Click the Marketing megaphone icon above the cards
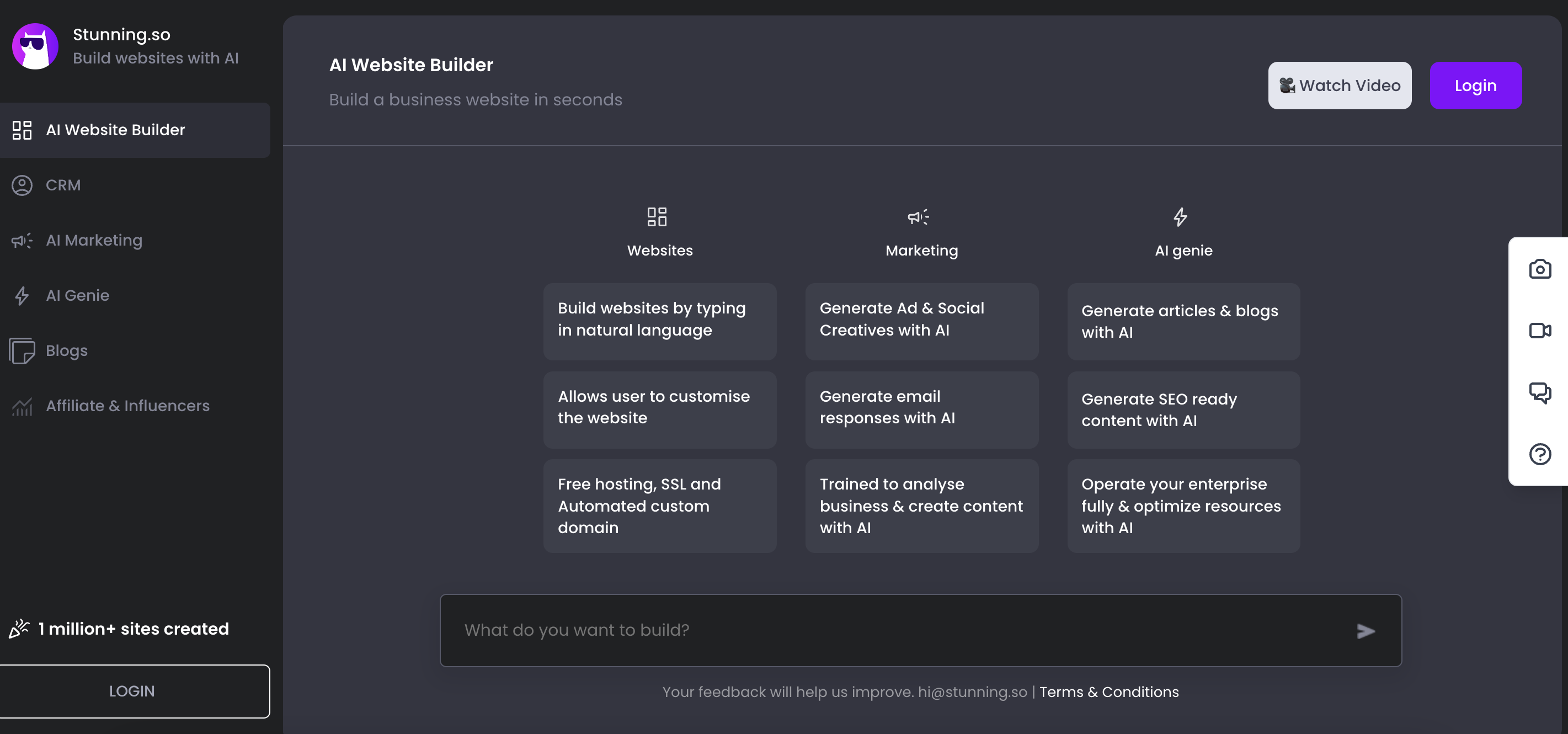The image size is (1568, 734). point(918,217)
